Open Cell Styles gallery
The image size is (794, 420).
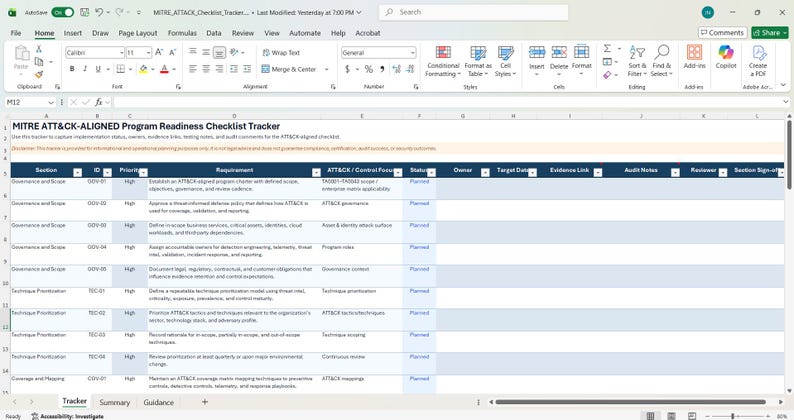(505, 61)
